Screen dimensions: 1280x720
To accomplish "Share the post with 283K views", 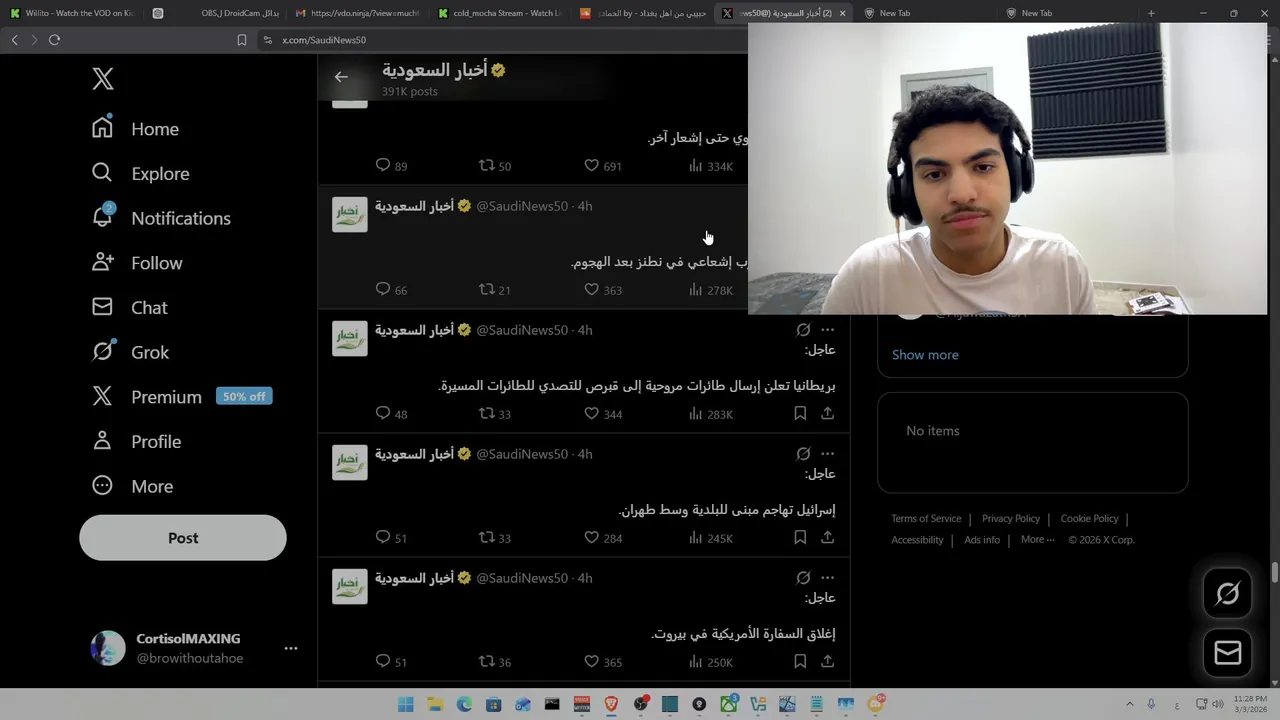I will click(x=827, y=413).
